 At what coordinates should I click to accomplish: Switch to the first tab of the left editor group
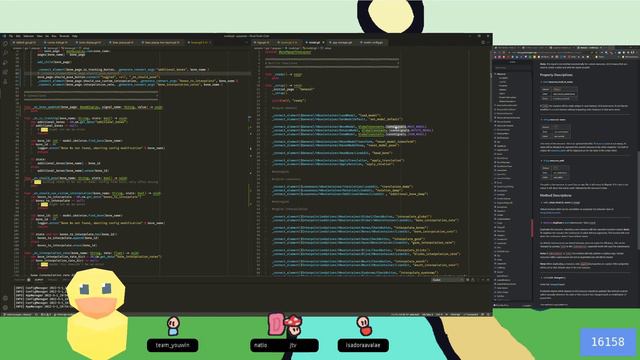pyautogui.click(x=26, y=42)
